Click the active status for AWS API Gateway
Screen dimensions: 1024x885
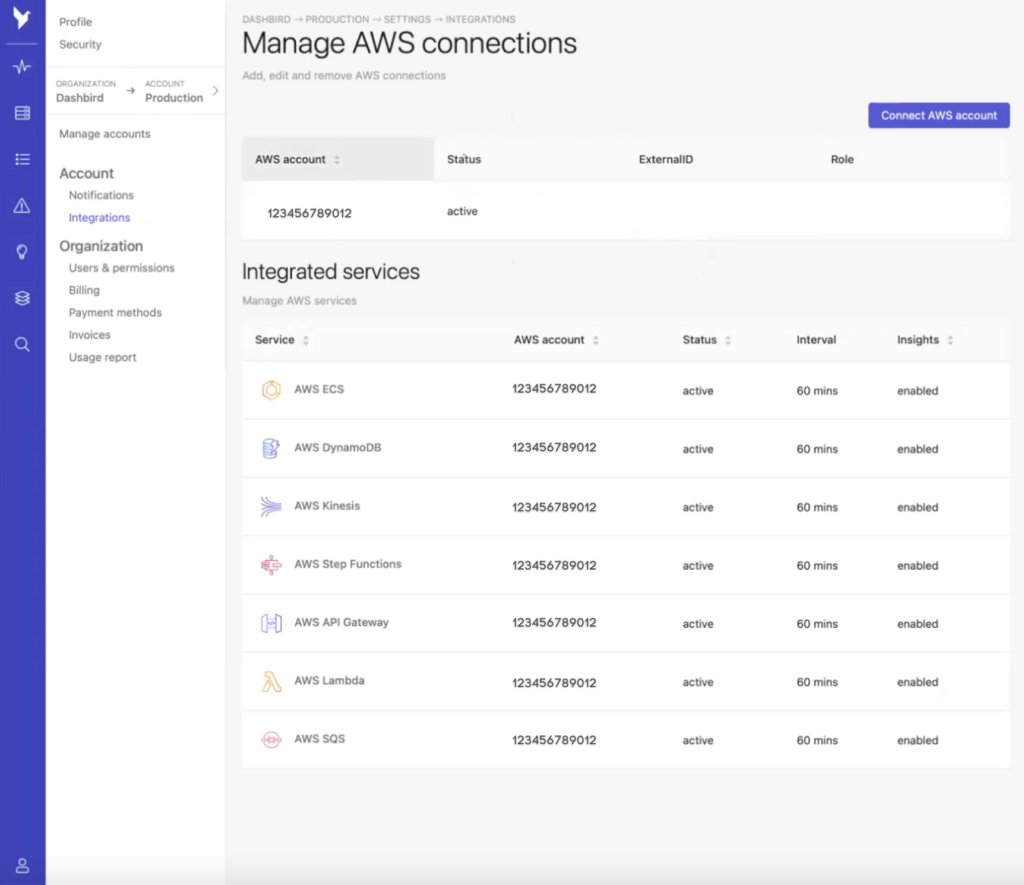698,624
